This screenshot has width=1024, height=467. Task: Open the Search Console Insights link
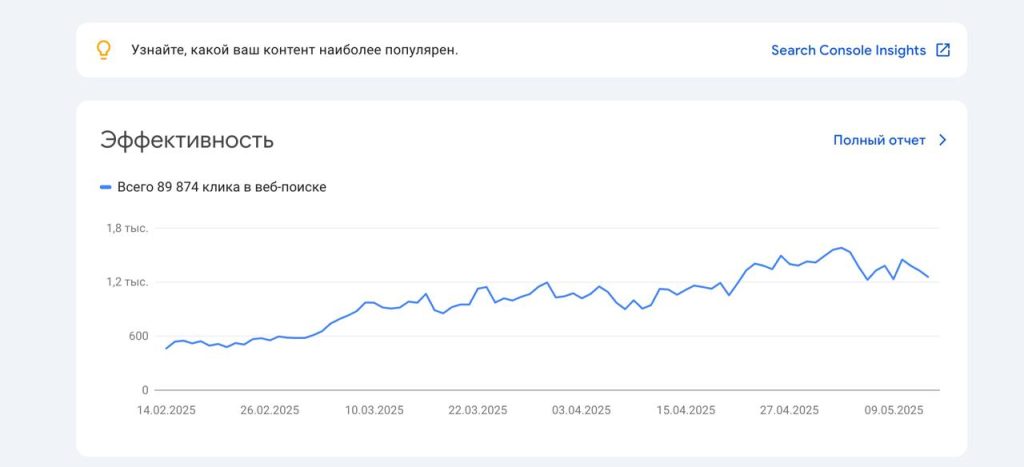[848, 50]
